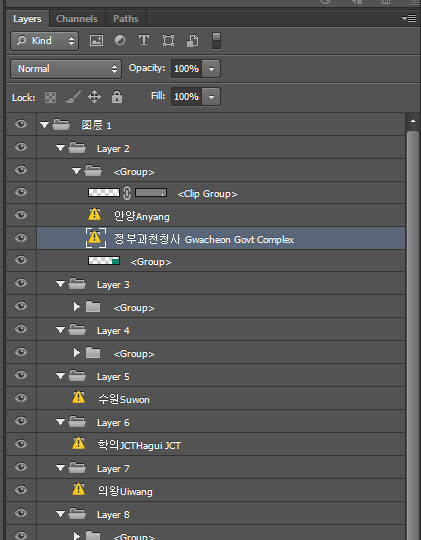Click folder icon of Layer 7 group
Viewport: 421px width, 540px height.
(x=77, y=468)
